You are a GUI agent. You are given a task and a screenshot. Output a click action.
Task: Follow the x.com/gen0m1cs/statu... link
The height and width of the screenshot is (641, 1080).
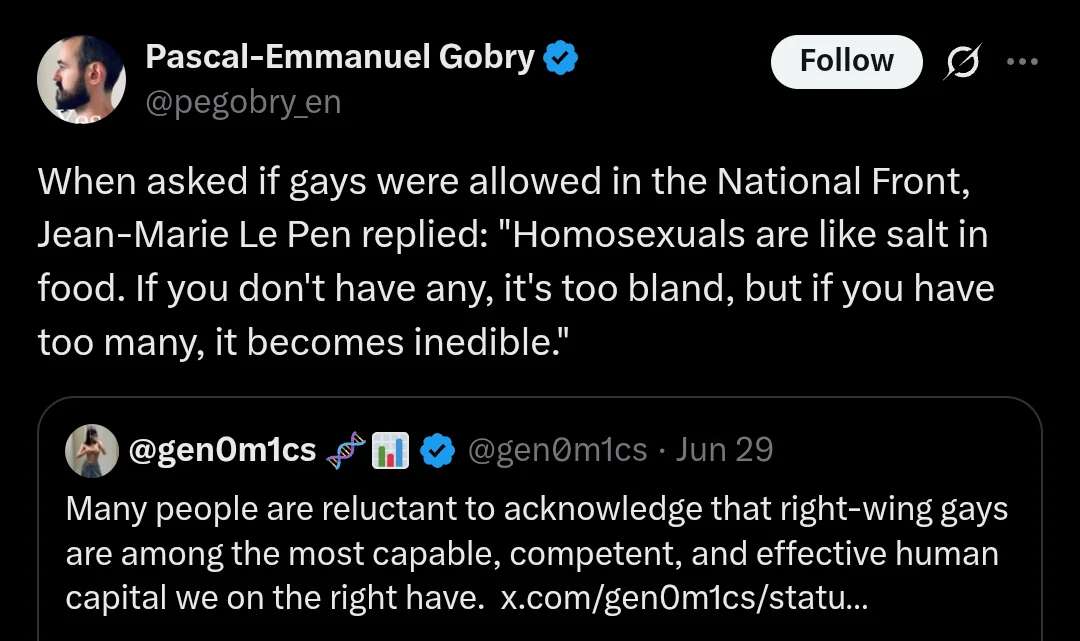pos(685,598)
